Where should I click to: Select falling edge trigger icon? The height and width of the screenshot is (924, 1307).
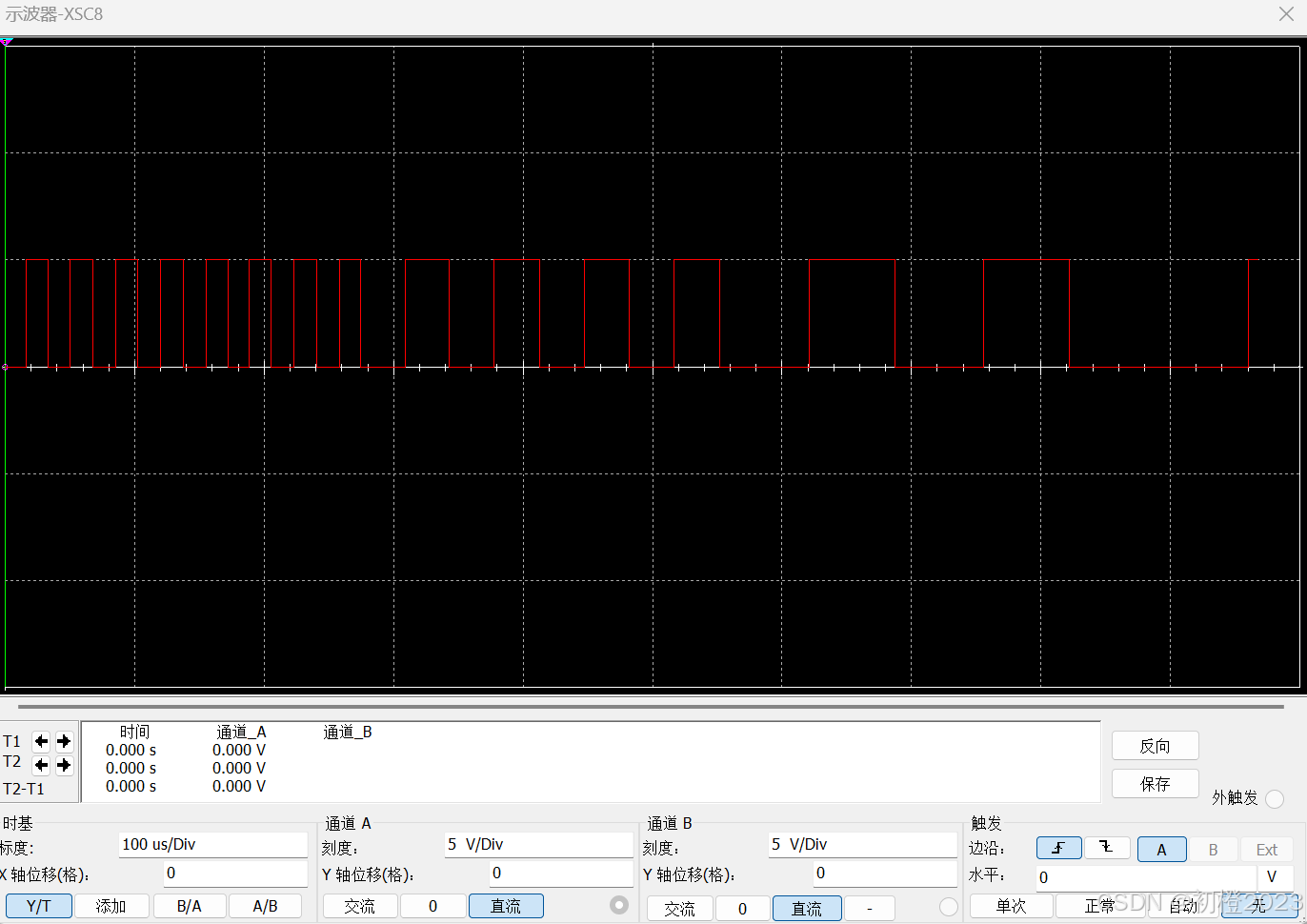pyautogui.click(x=1107, y=848)
